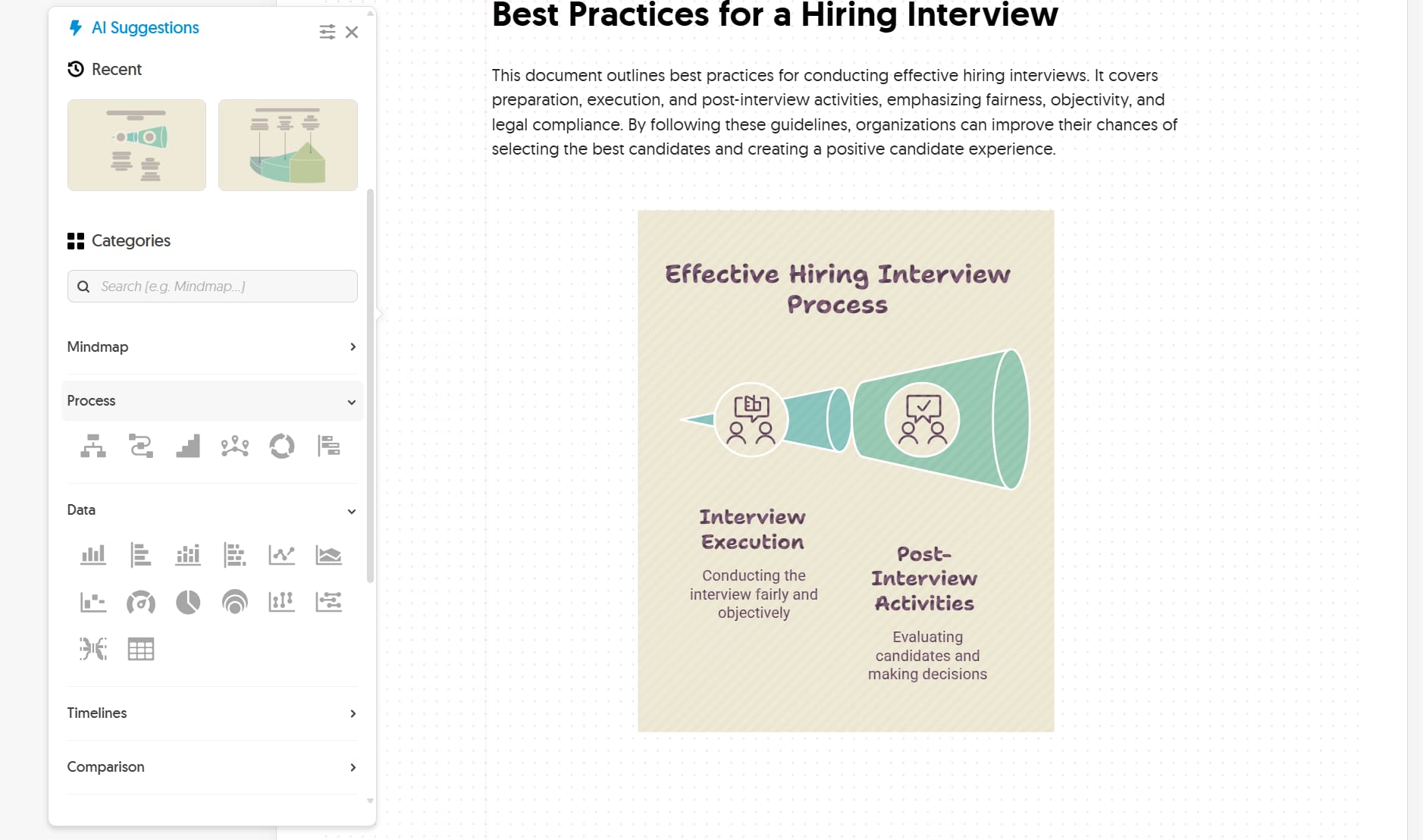Choose the Gantt bars process icon
This screenshot has height=840, width=1423.
coord(329,446)
